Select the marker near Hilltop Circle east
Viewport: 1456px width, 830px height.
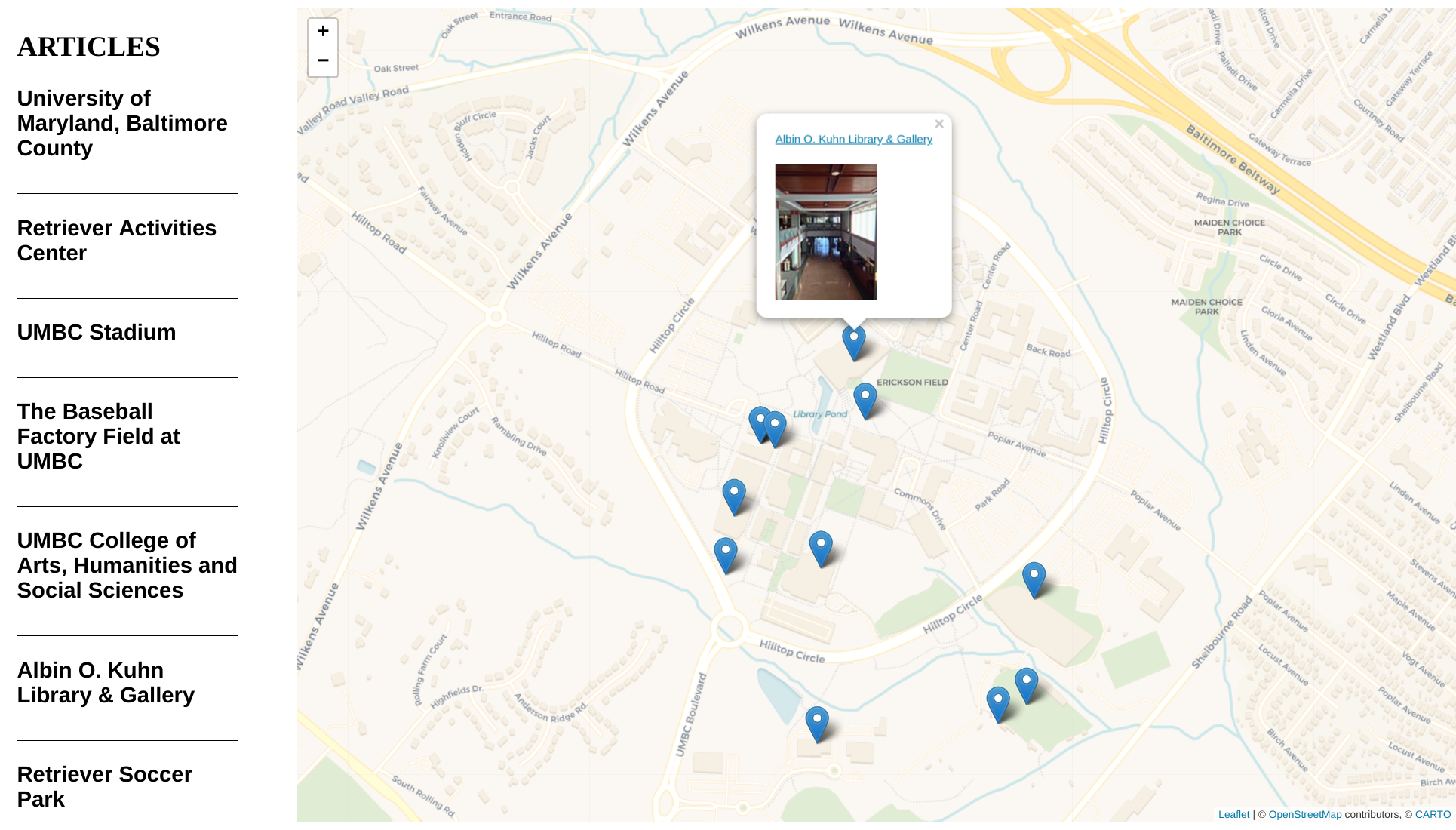pyautogui.click(x=1034, y=580)
